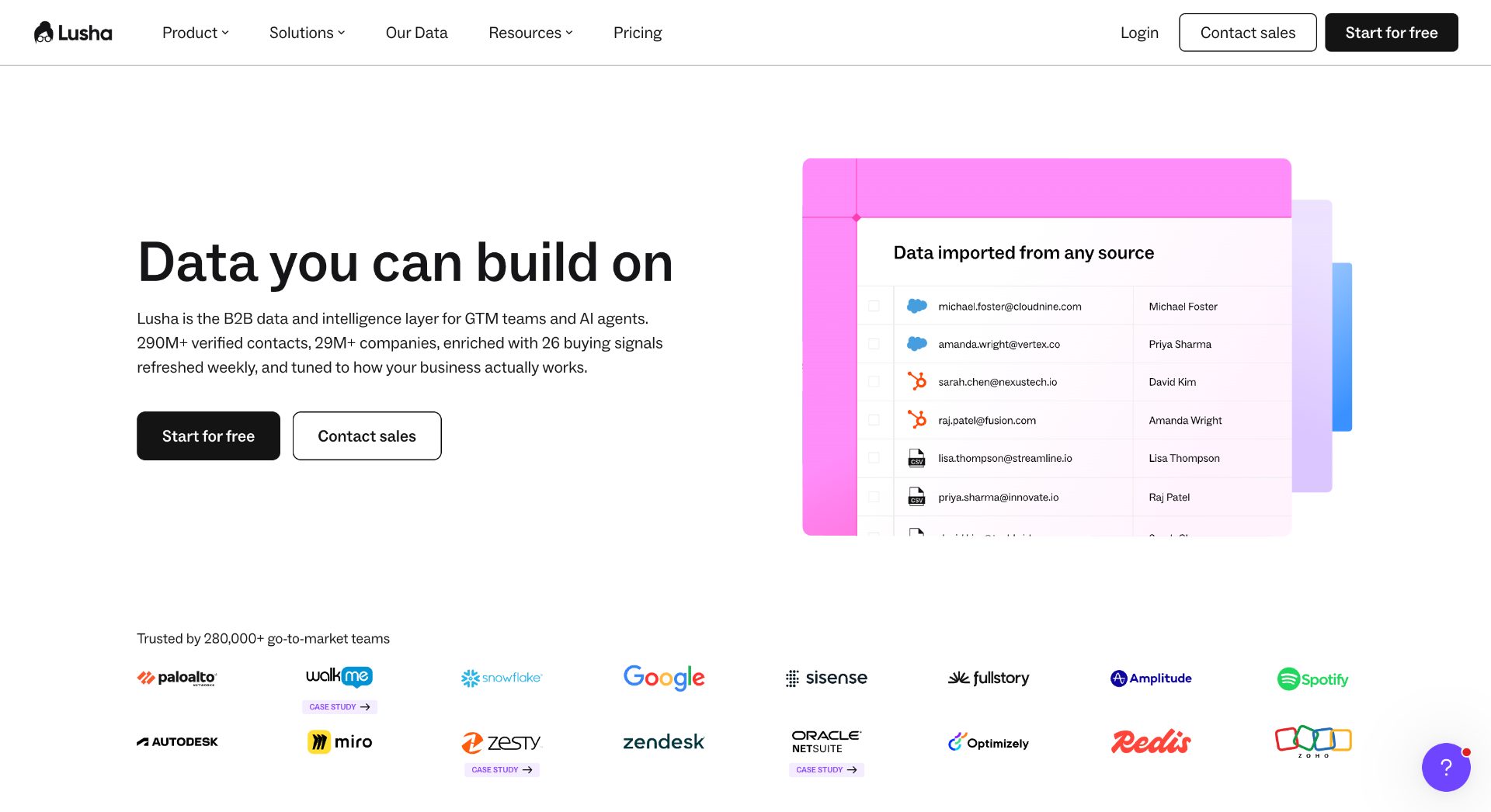Screen dimensions: 1491x812
Task: Open the WalkMe case study link
Action: tap(339, 706)
